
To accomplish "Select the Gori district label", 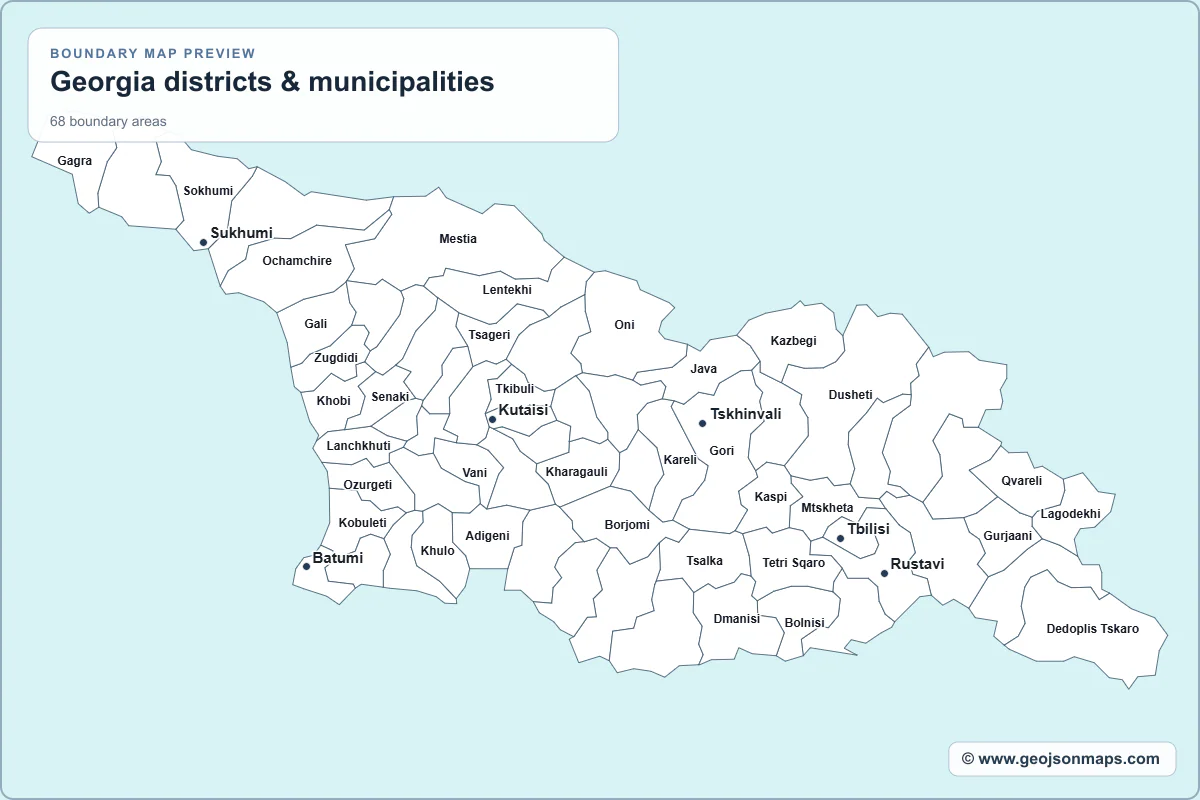I will 722,451.
